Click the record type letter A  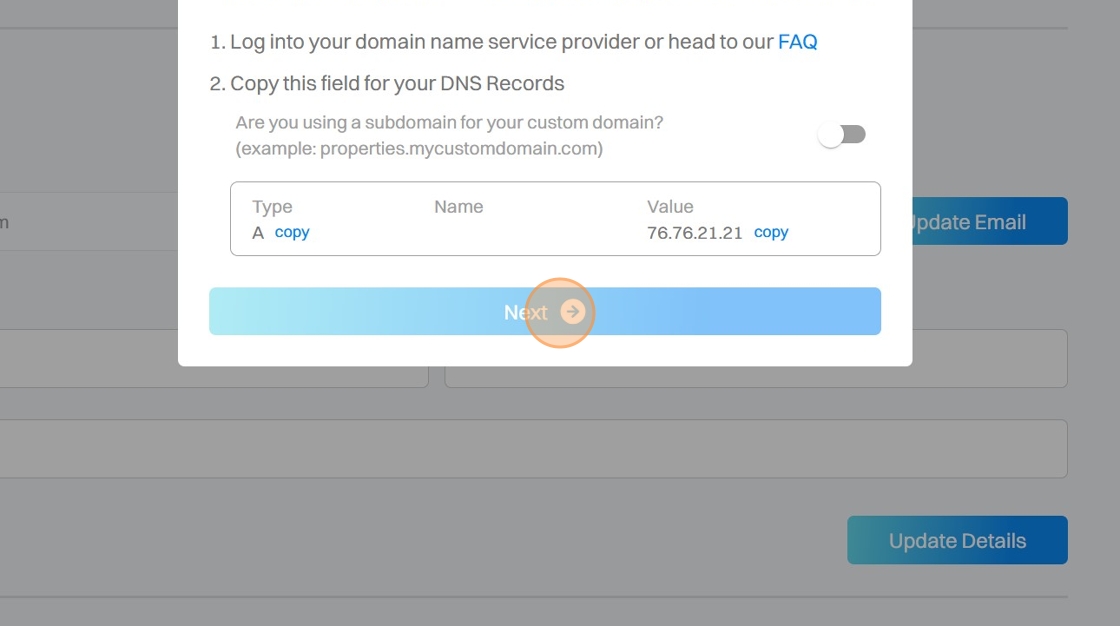pyautogui.click(x=258, y=233)
